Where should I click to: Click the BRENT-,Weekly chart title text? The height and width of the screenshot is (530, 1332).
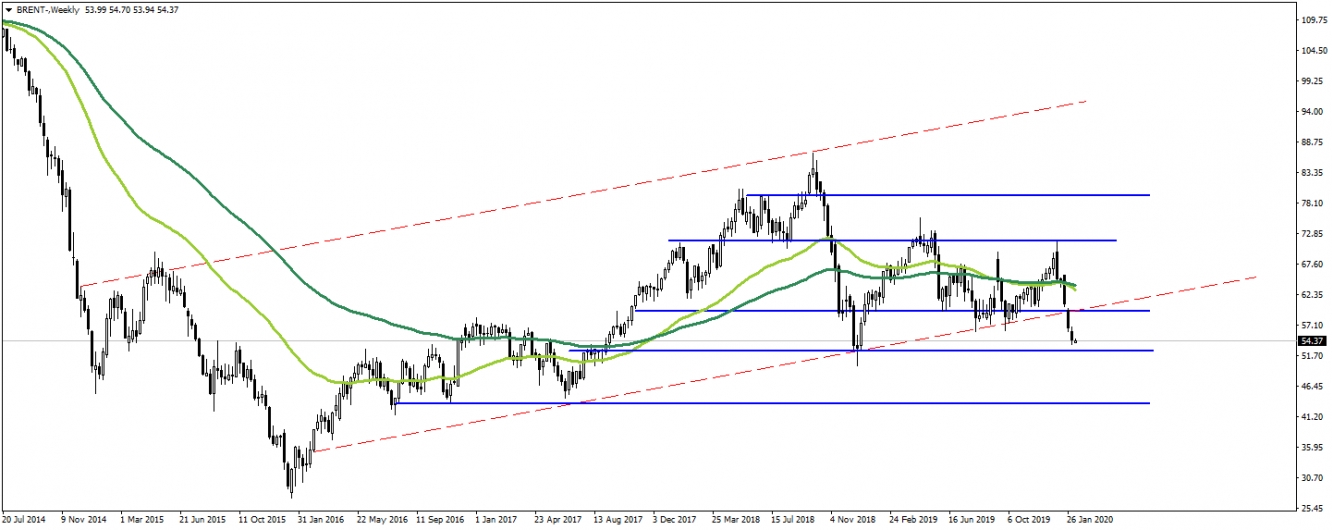(x=46, y=8)
